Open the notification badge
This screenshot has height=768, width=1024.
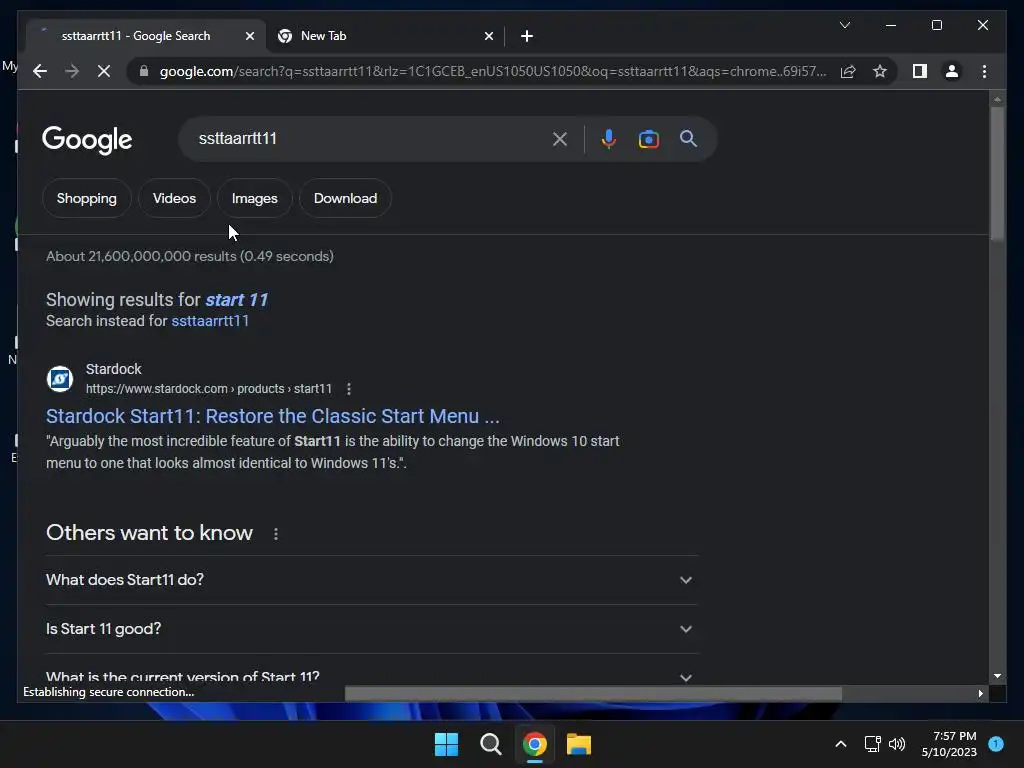coord(996,744)
